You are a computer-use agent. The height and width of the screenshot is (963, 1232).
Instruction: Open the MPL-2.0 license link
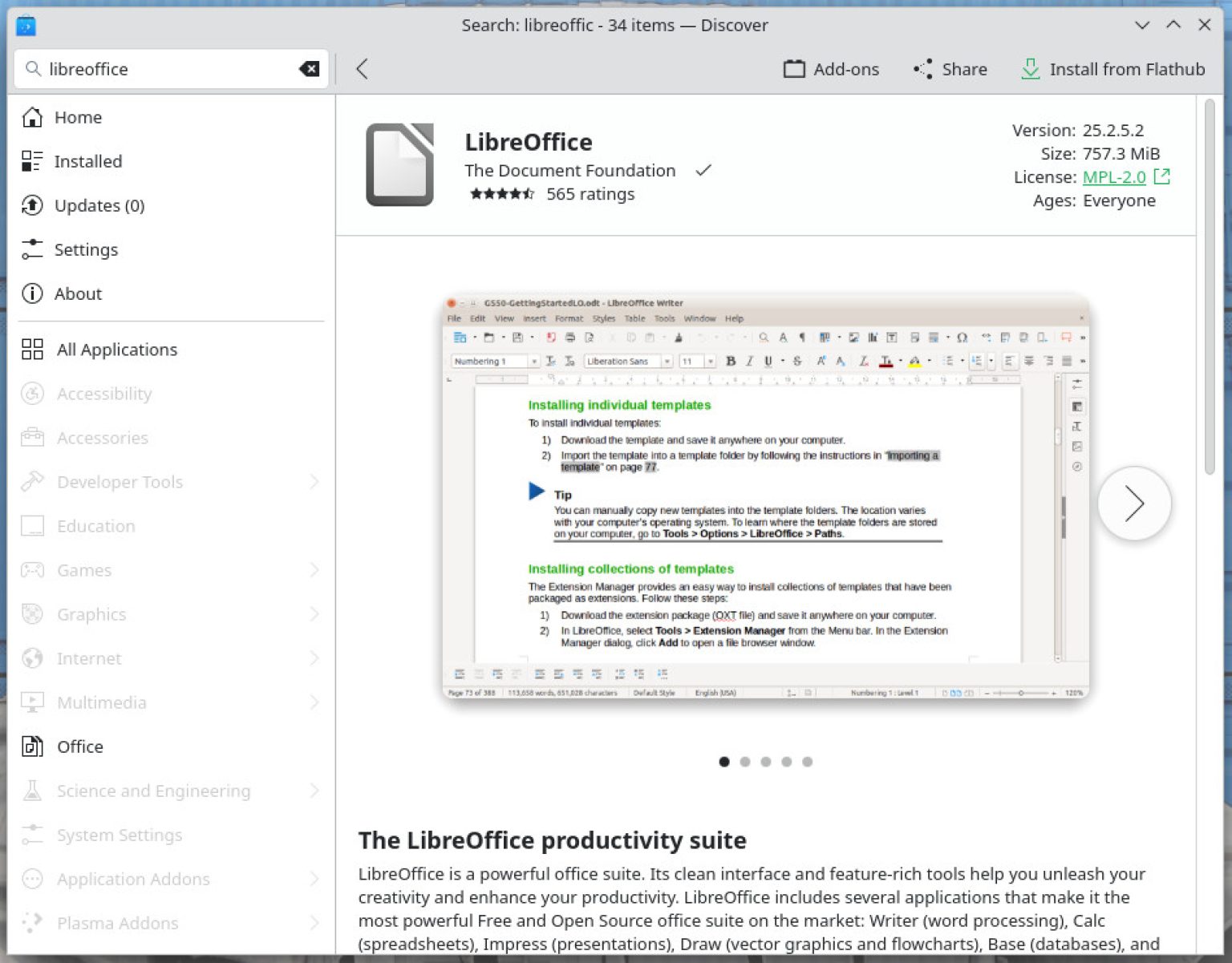tap(1113, 177)
